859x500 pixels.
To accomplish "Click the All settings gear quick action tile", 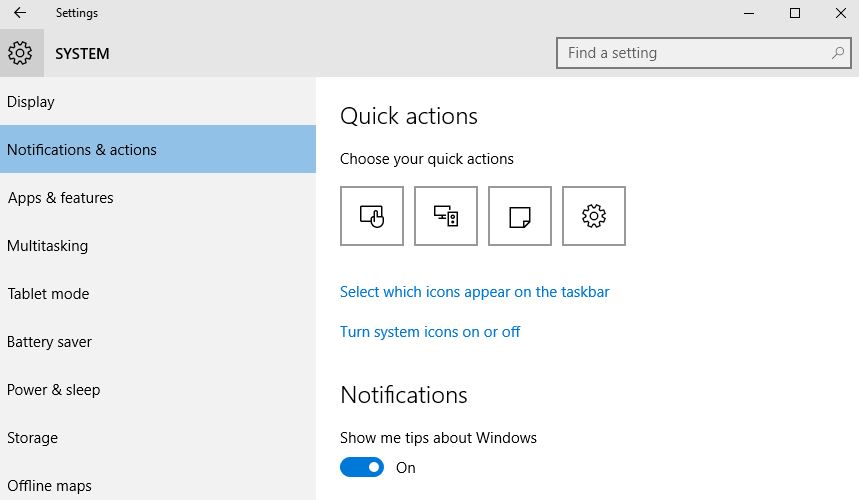I will coord(594,216).
